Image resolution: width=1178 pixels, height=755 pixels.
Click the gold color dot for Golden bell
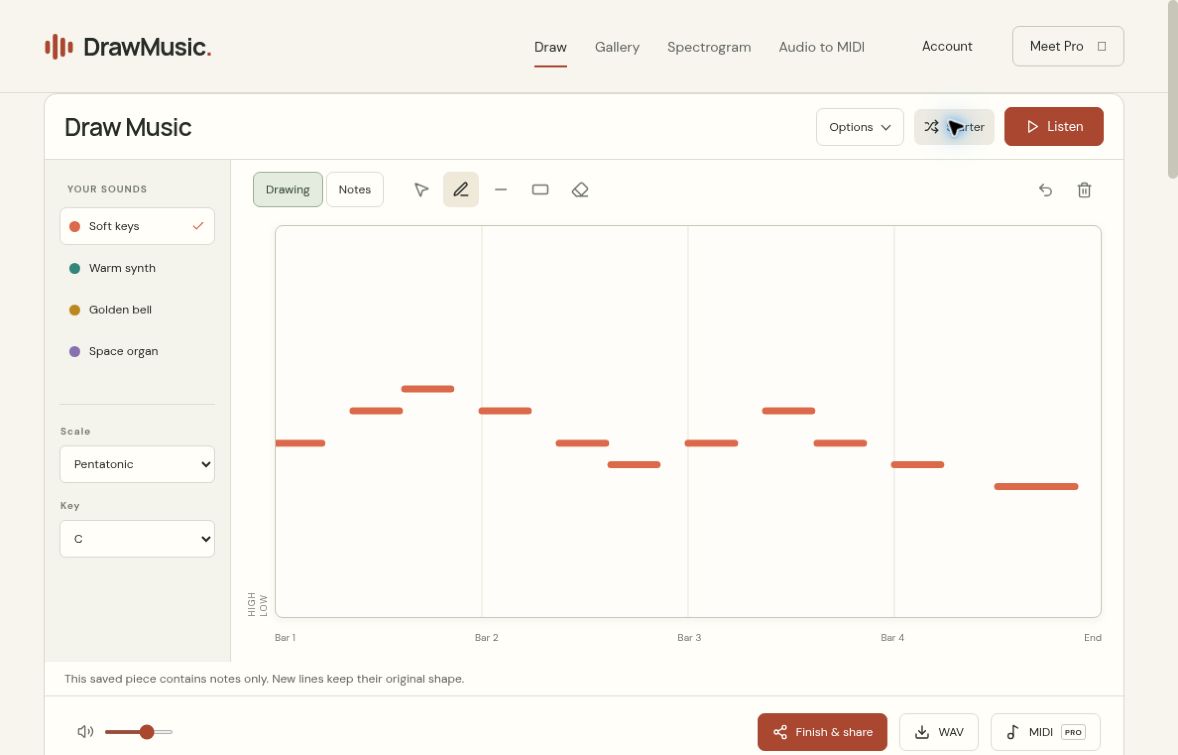[74, 310]
